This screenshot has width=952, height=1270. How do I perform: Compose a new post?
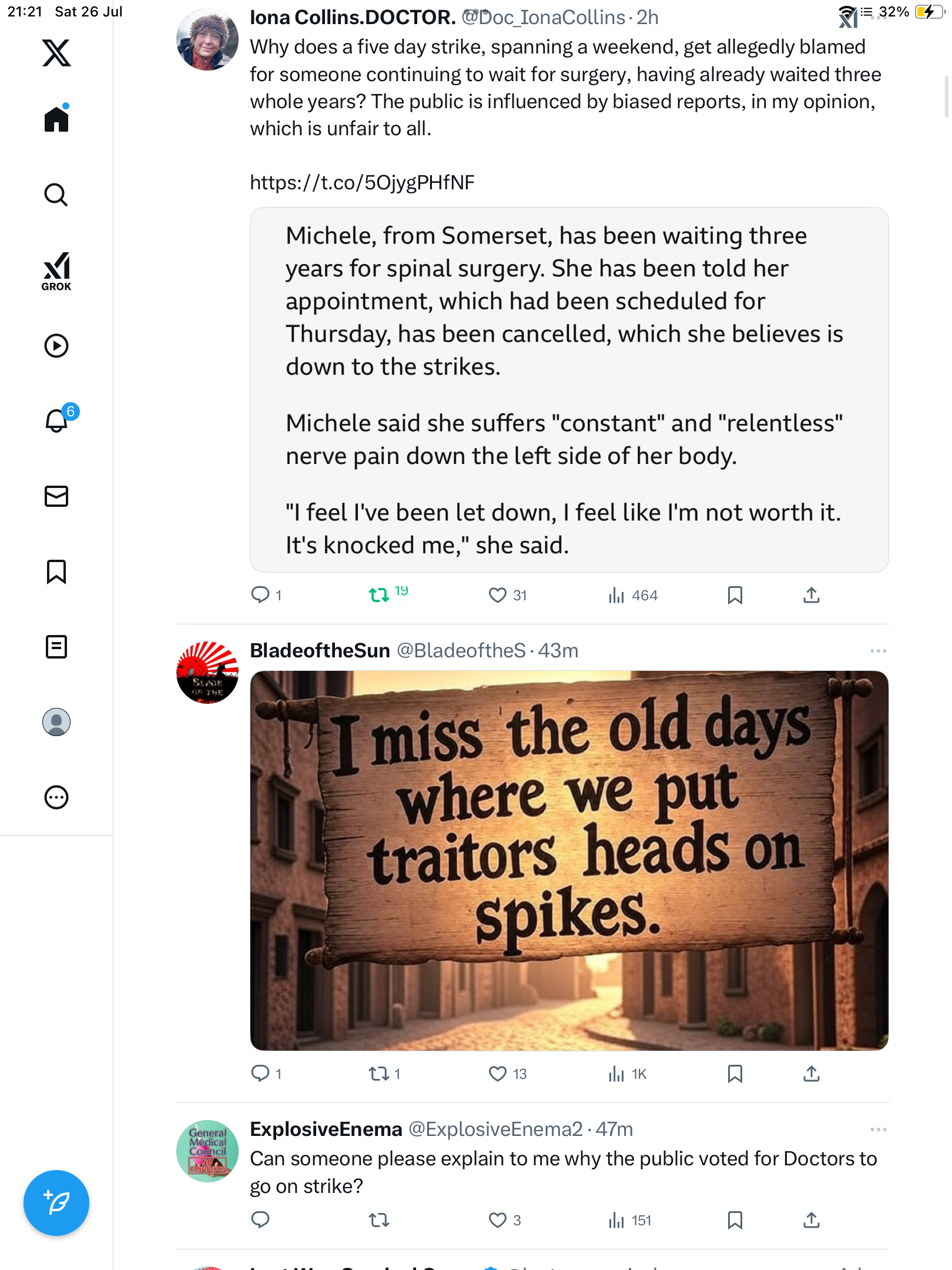56,1203
